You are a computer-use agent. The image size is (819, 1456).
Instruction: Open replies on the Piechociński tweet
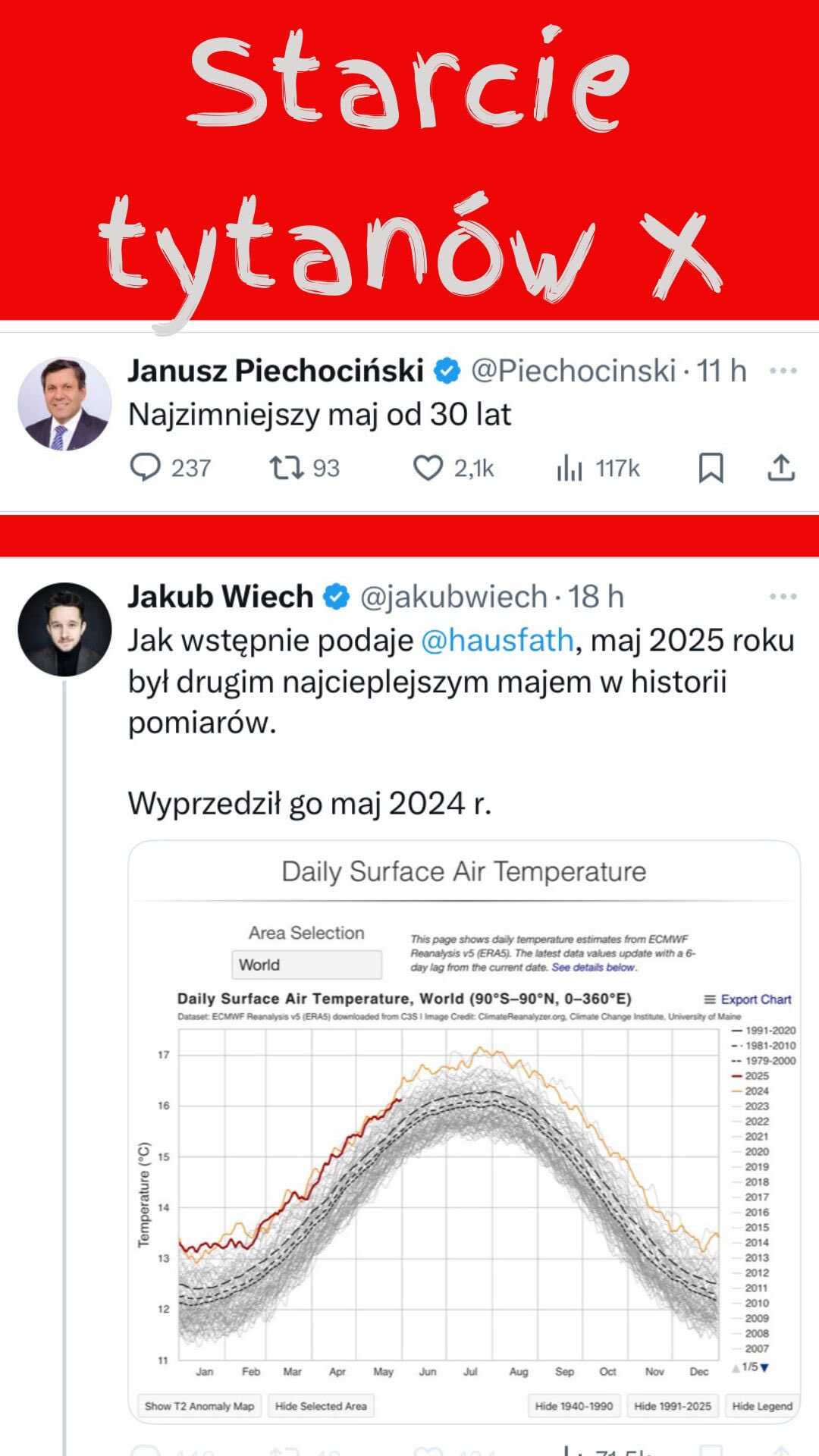[x=170, y=468]
